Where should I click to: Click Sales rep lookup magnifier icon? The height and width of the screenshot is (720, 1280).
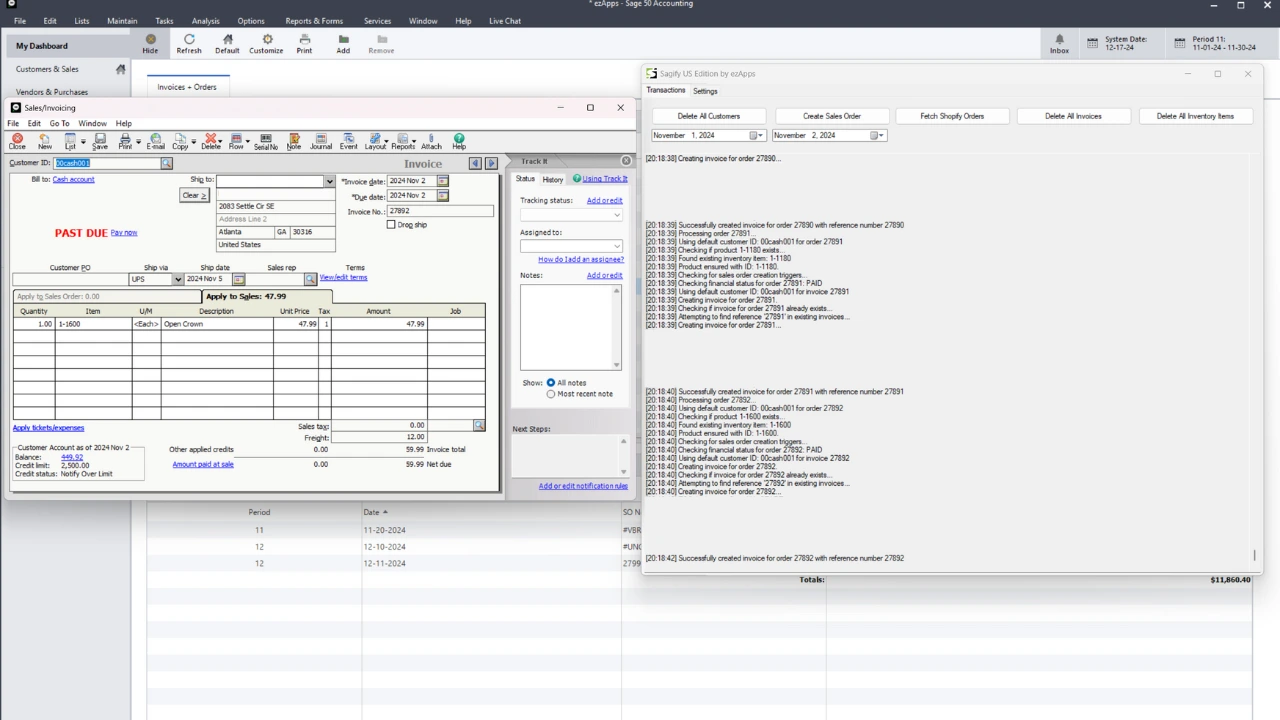(x=311, y=279)
